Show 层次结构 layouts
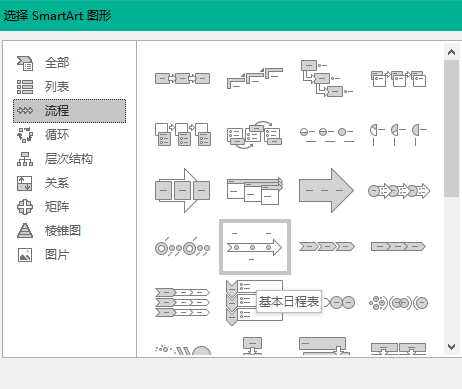The width and height of the screenshot is (462, 389). tap(69, 159)
